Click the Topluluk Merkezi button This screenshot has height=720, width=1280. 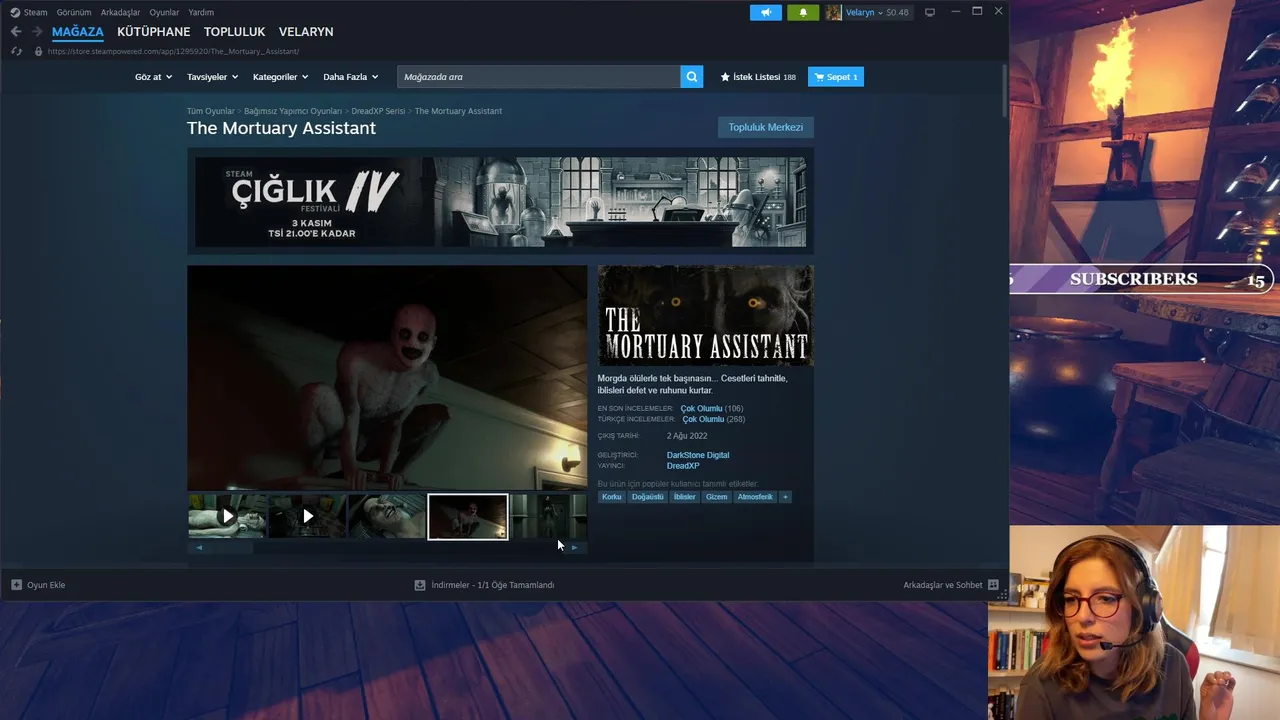coord(765,127)
